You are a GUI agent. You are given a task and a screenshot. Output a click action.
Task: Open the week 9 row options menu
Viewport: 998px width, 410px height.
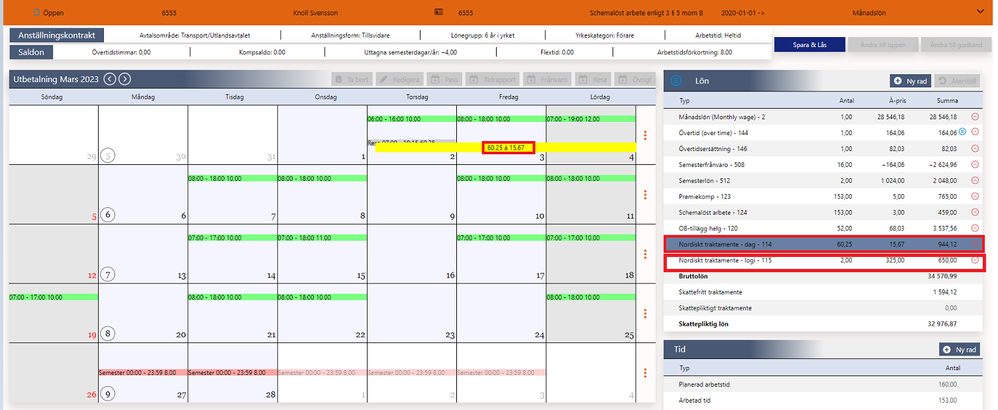645,373
